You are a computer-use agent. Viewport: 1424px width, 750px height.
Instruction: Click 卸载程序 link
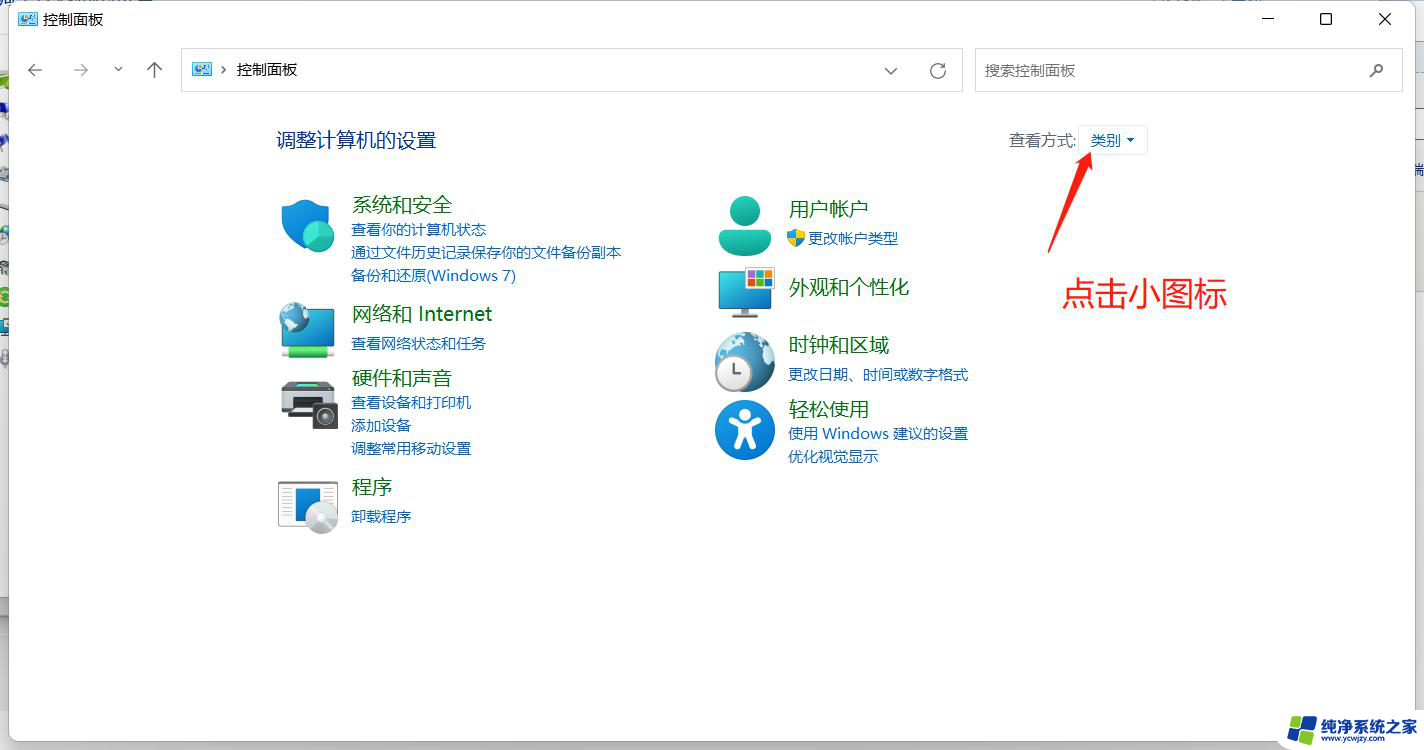click(381, 516)
